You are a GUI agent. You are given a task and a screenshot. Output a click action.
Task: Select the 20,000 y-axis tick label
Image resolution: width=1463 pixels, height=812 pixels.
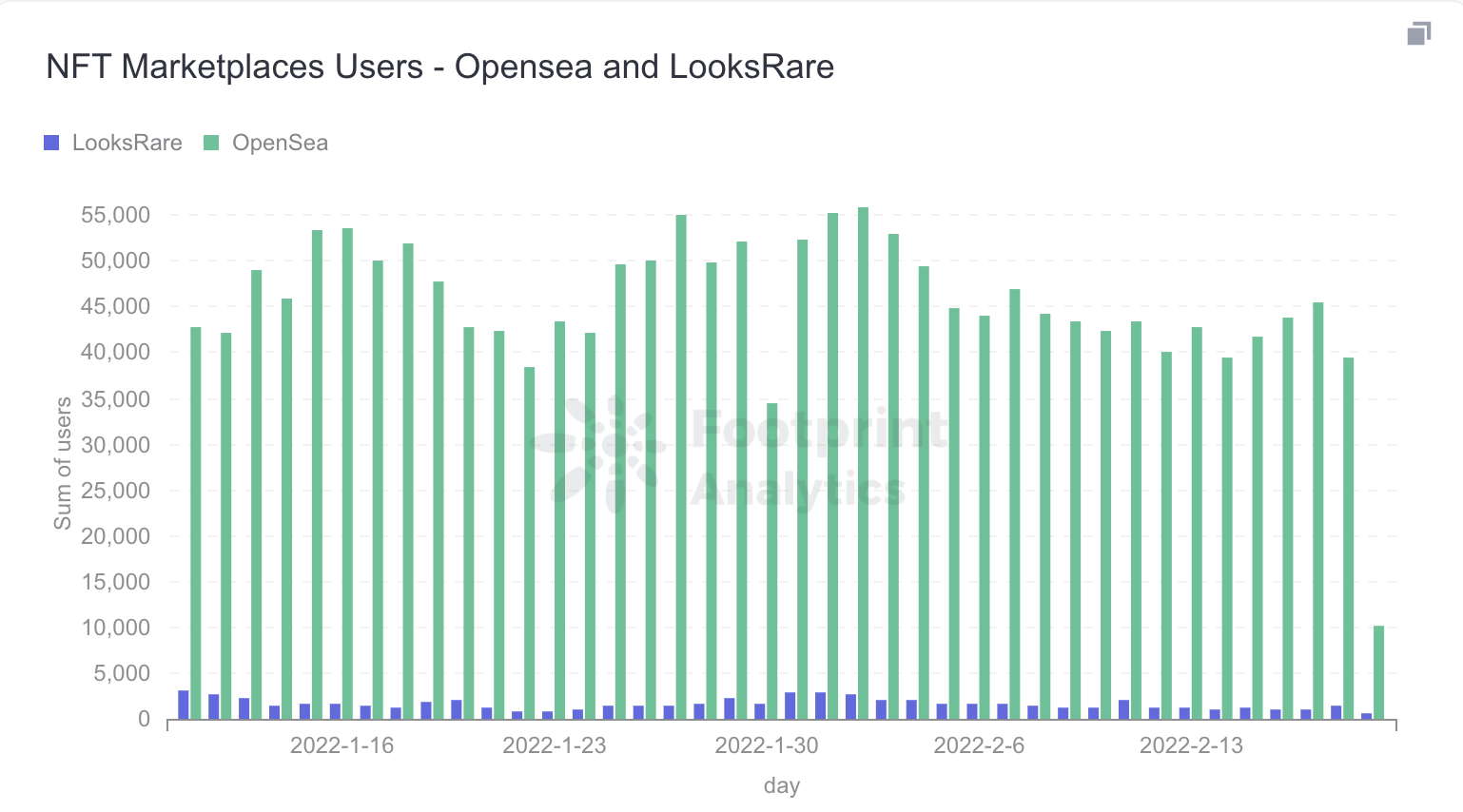tap(116, 536)
